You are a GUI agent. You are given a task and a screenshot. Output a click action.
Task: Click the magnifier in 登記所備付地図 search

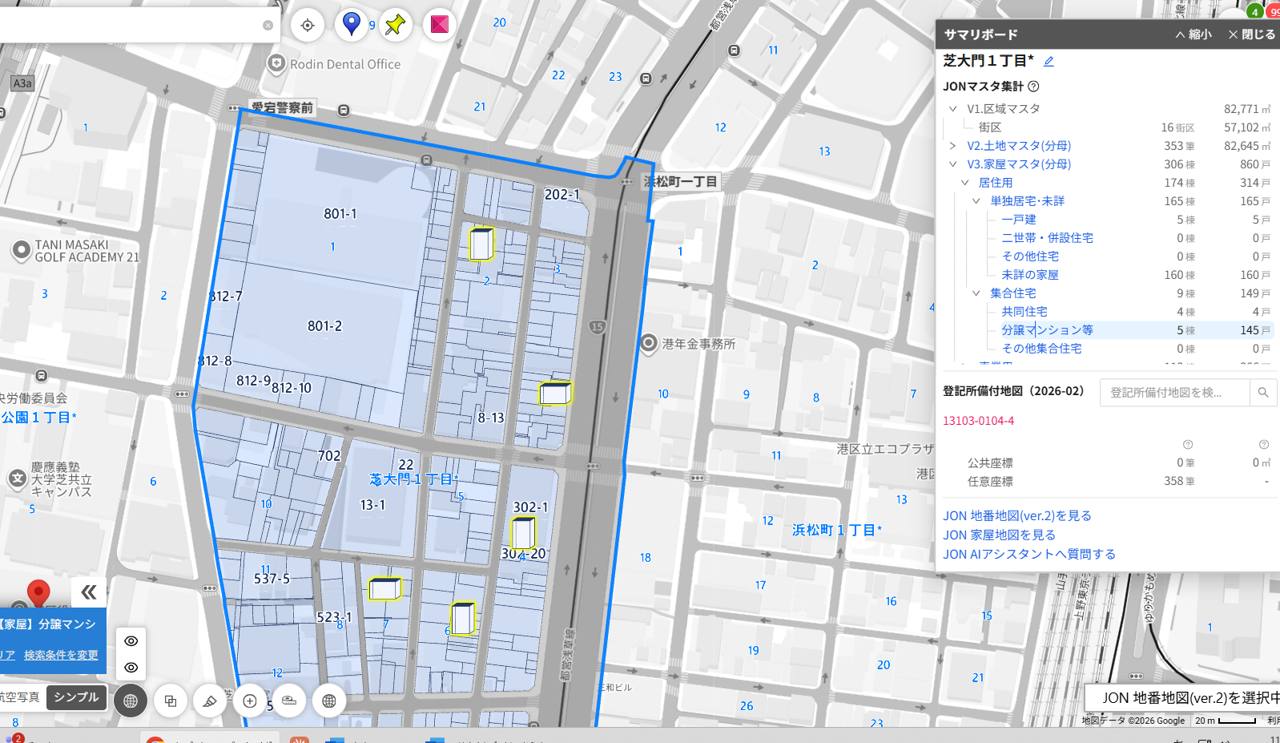pos(1263,393)
